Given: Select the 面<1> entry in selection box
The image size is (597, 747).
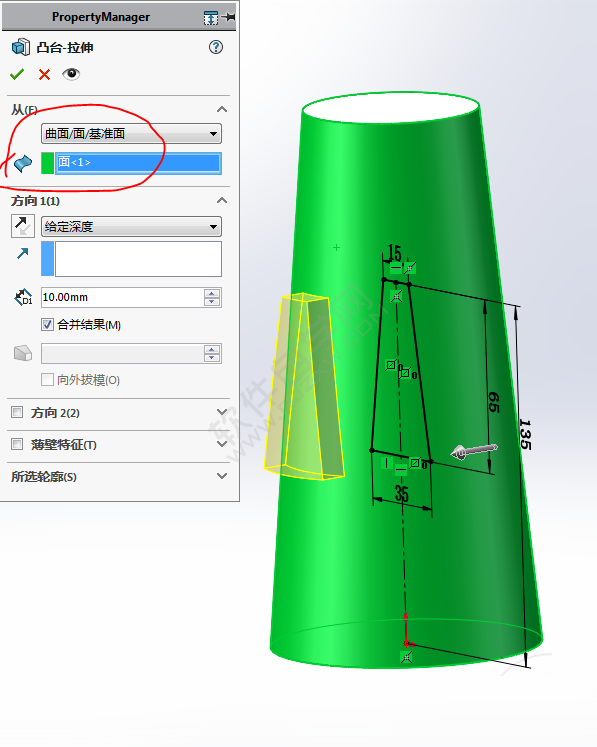Looking at the screenshot, I should (138, 163).
